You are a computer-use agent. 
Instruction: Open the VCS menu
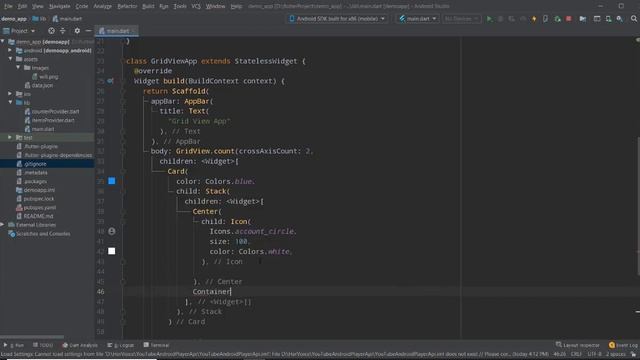(196, 6)
